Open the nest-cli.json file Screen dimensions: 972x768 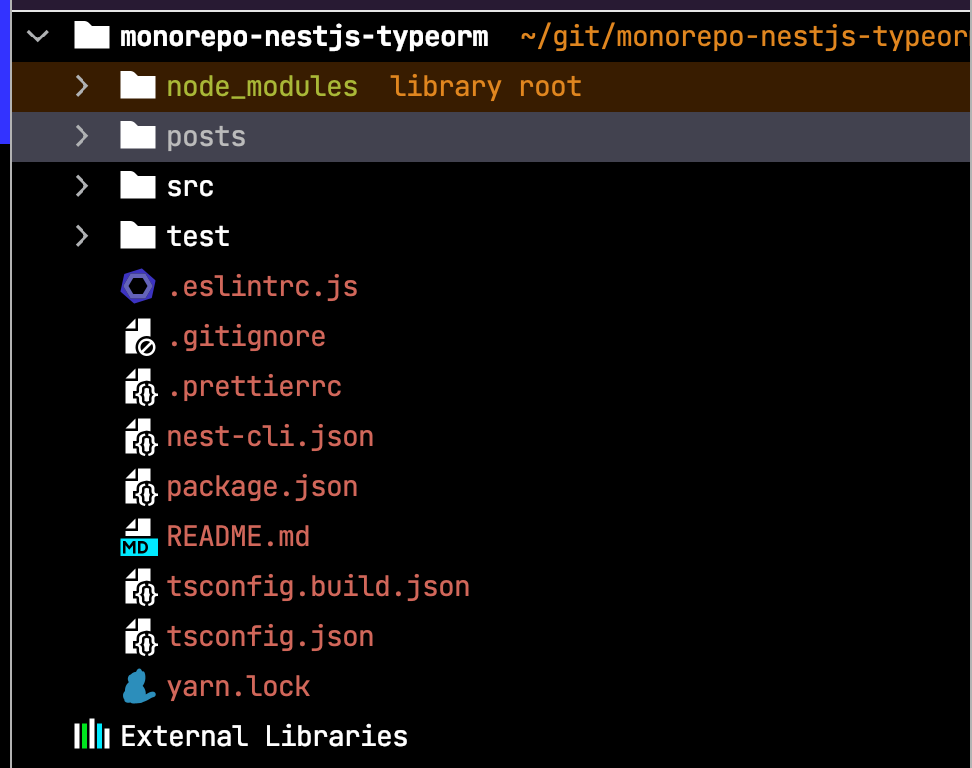pos(270,437)
